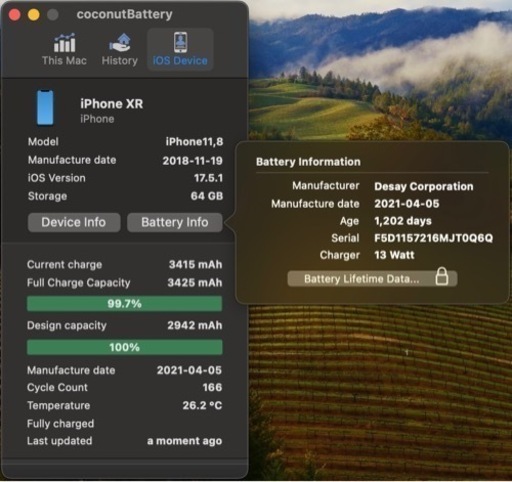Open Battery Lifetime Data button
This screenshot has width=512, height=482.
coord(372,278)
